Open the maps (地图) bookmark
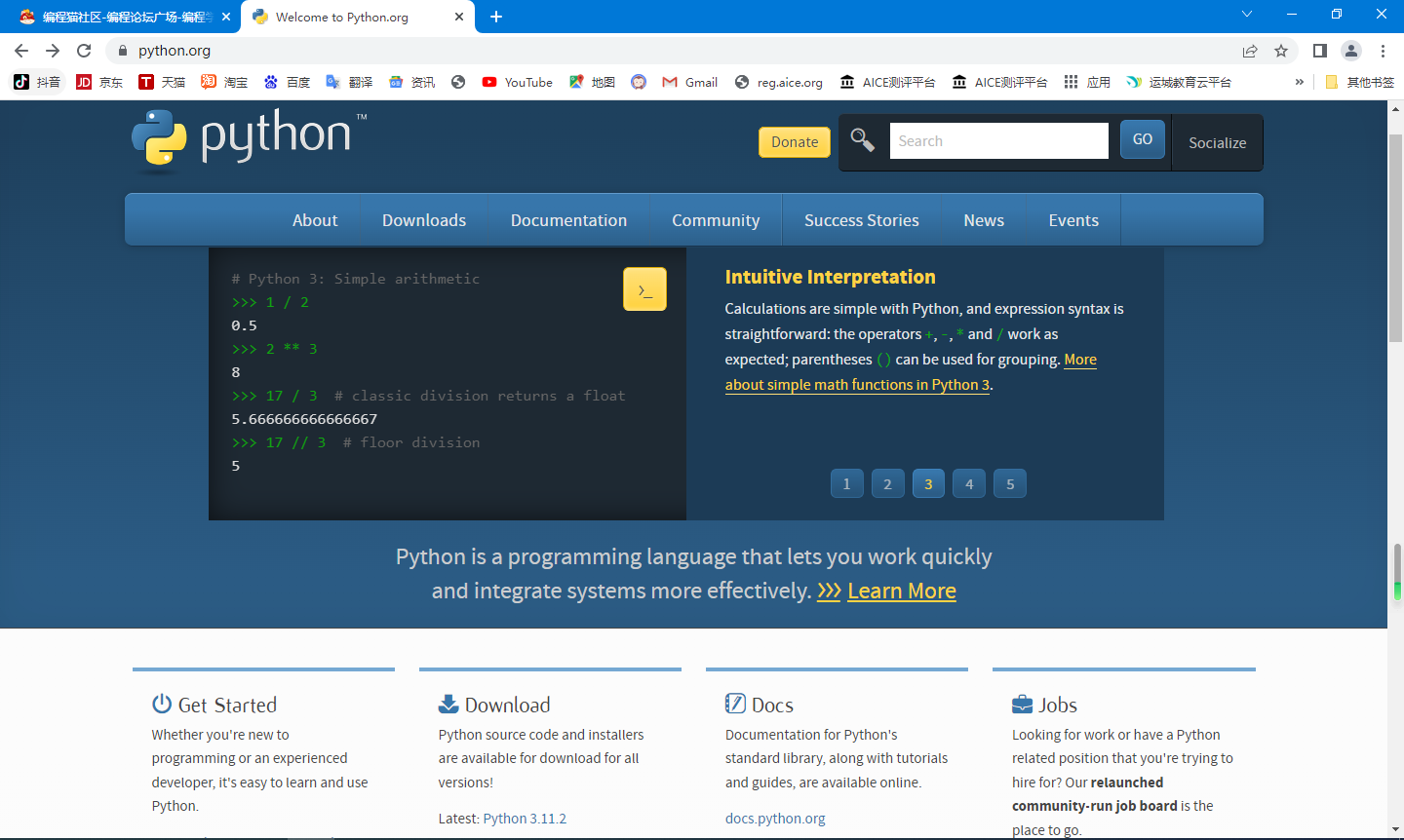The image size is (1404, 840). [592, 82]
